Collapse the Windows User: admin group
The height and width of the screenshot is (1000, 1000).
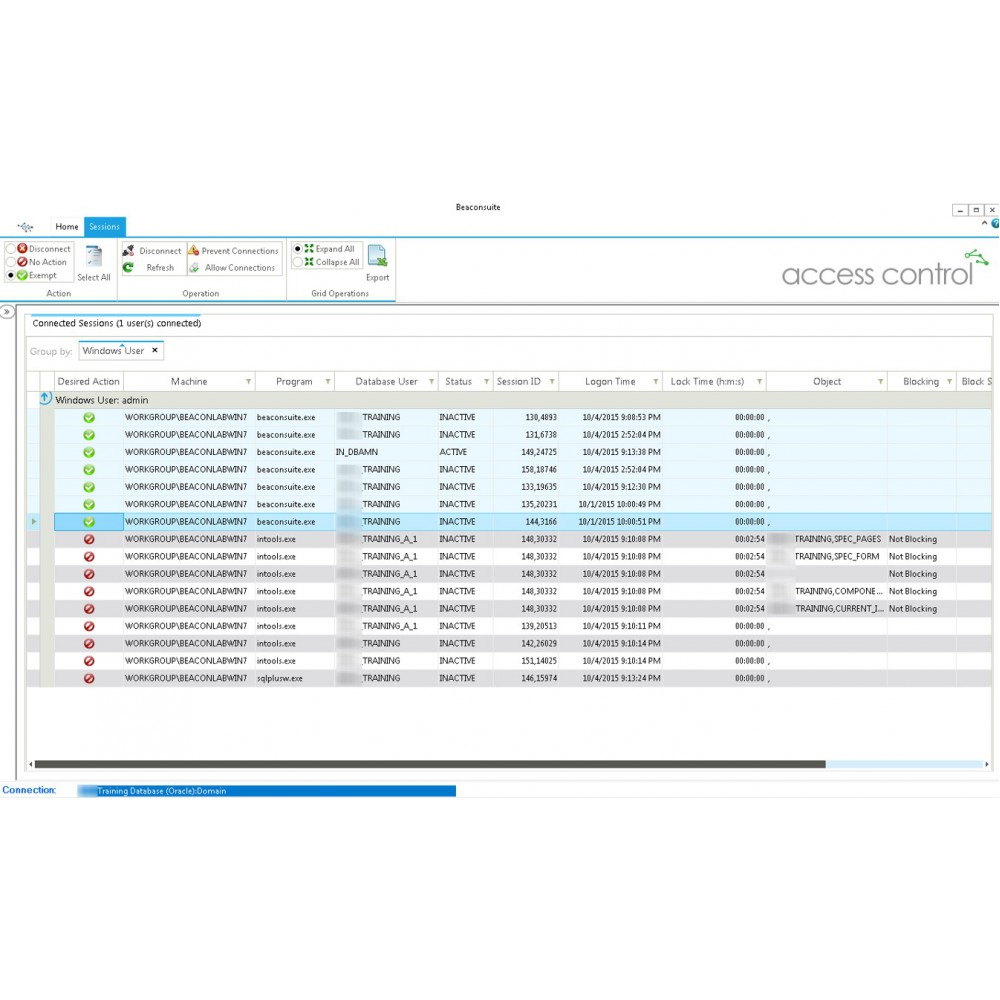45,399
